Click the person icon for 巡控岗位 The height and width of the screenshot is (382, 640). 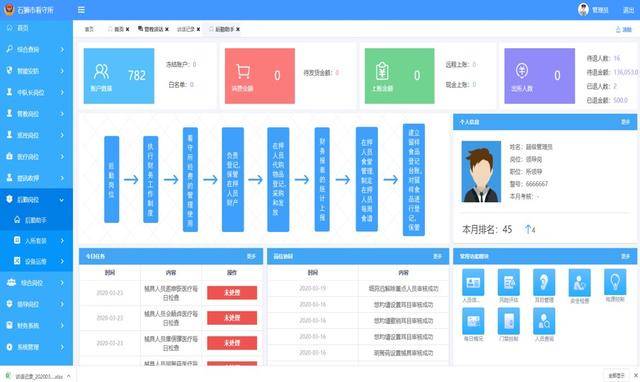tap(9, 135)
